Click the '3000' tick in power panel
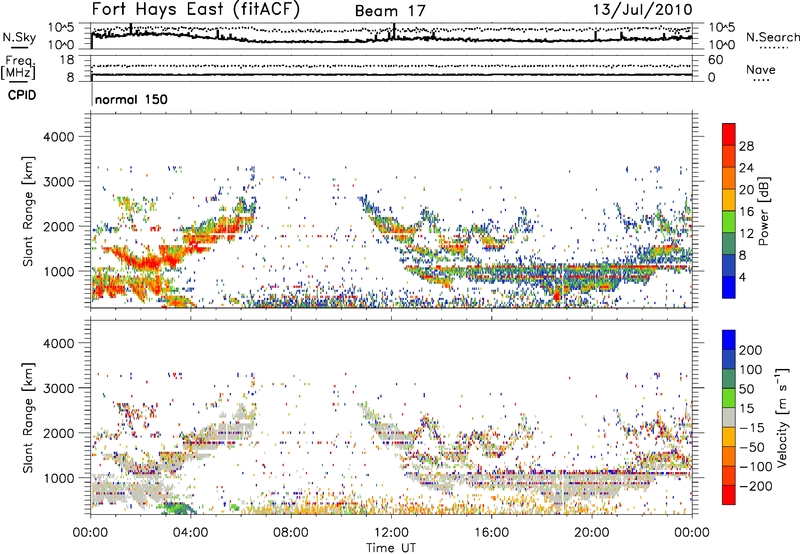The width and height of the screenshot is (800, 554). click(58, 182)
